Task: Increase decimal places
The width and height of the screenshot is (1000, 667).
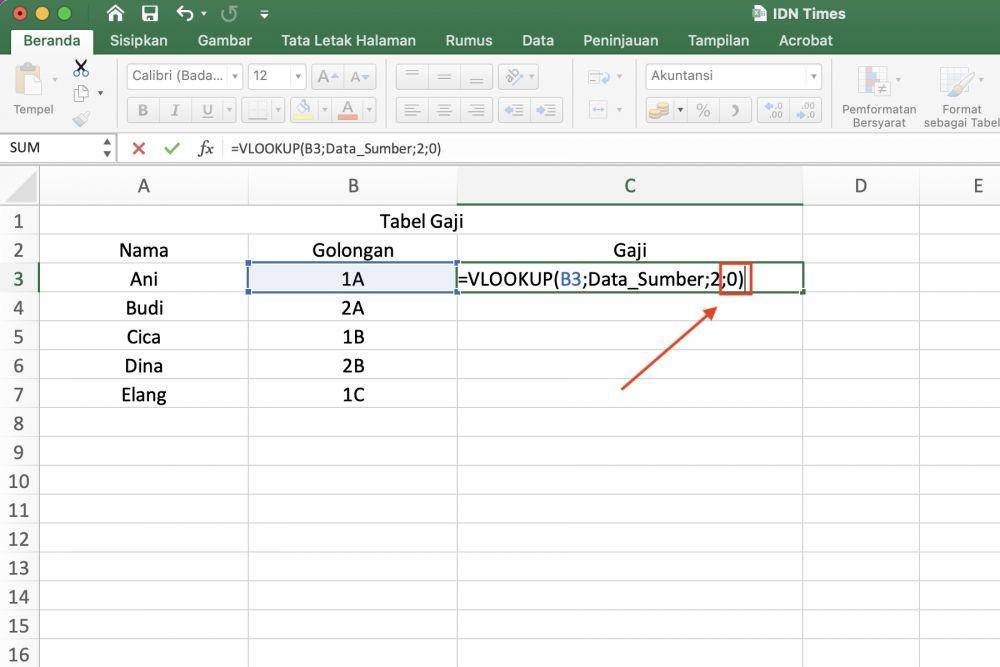Action: tap(774, 110)
